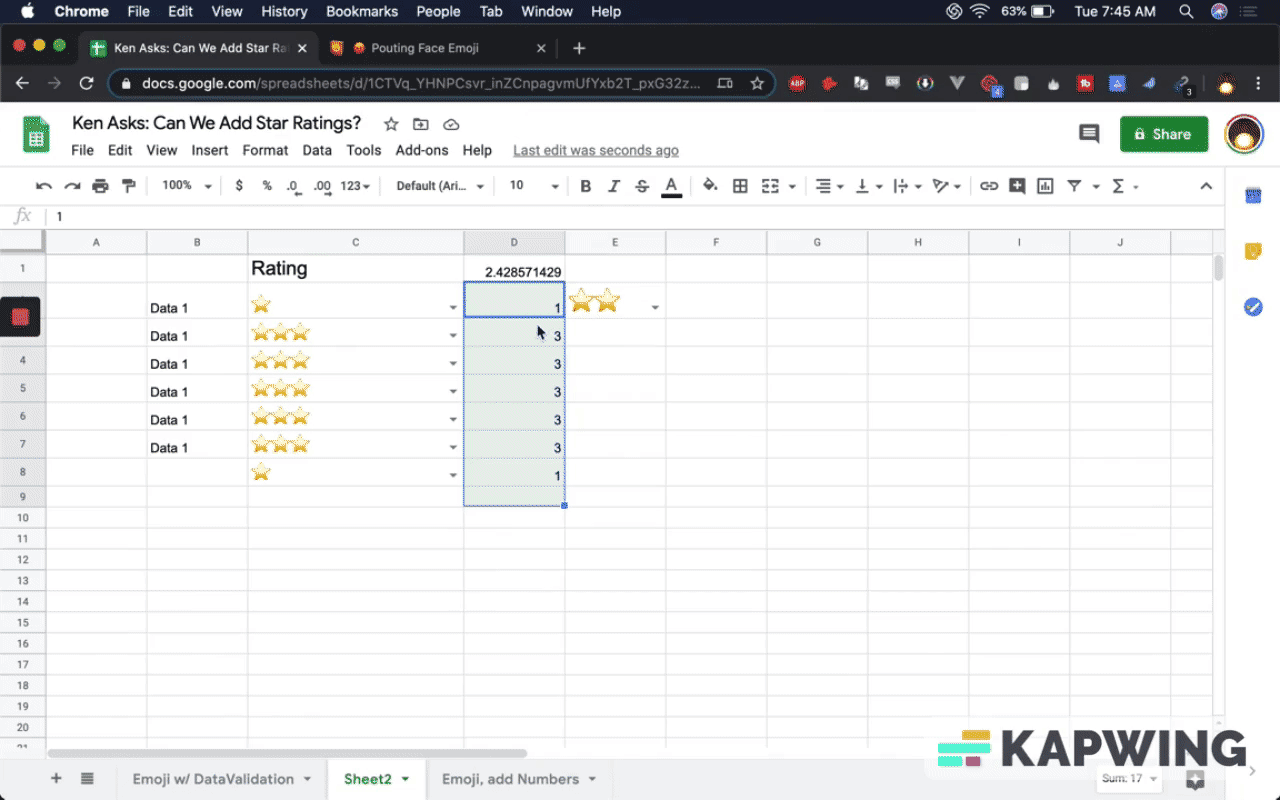
Task: Click the Add sheet plus button
Action: pyautogui.click(x=56, y=778)
